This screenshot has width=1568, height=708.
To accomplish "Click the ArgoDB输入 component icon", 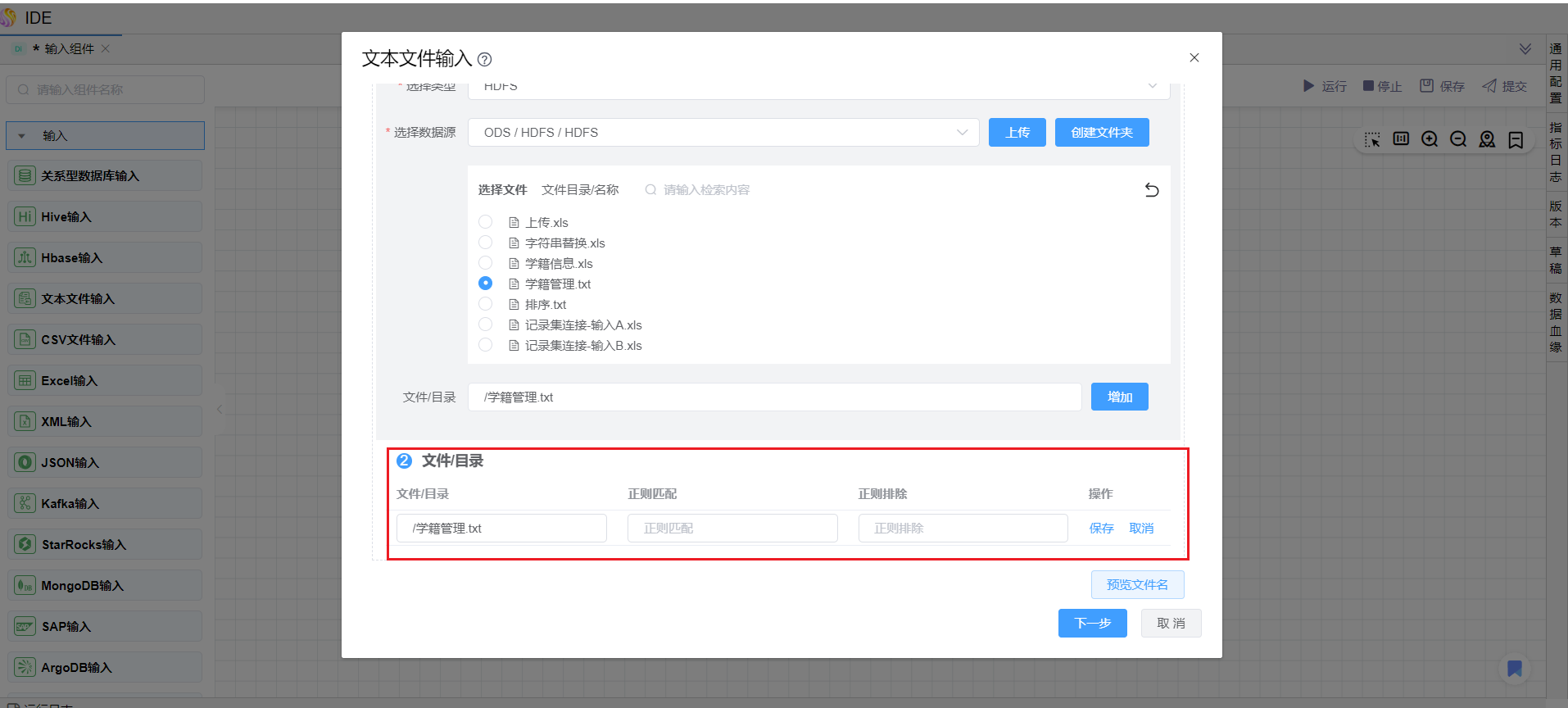I will click(25, 667).
